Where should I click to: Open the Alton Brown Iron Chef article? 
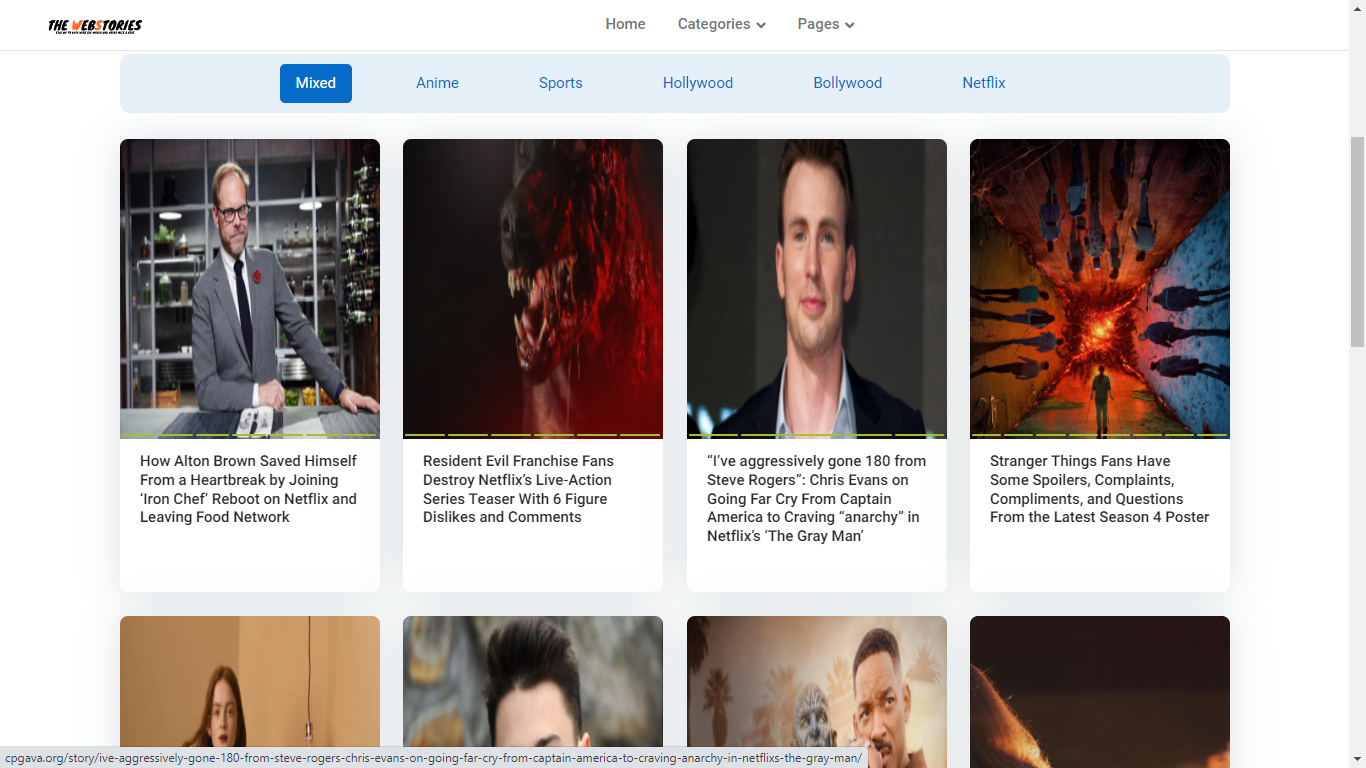248,489
